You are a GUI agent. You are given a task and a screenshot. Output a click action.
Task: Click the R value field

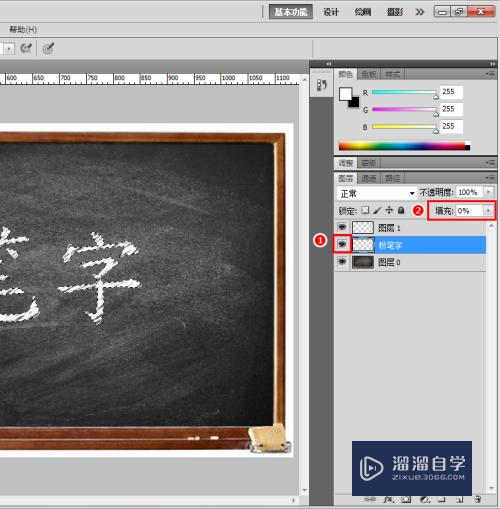(x=451, y=92)
